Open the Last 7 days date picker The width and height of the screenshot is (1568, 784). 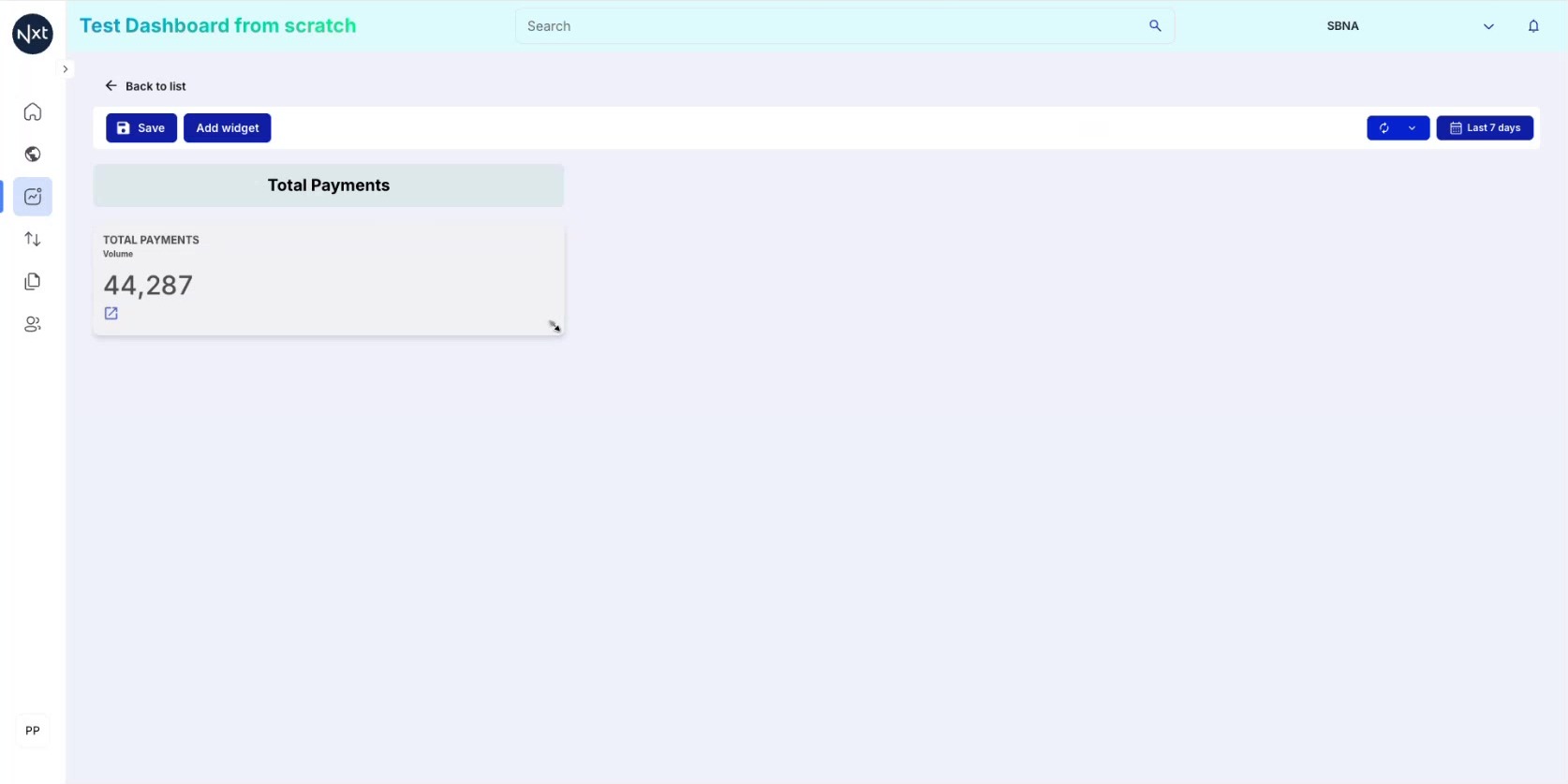[x=1485, y=128]
